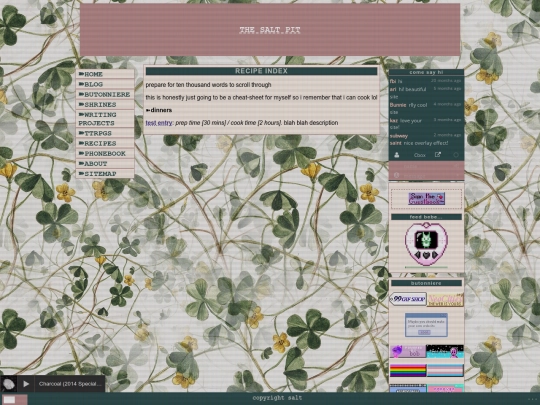The width and height of the screenshot is (540, 405).
Task: Go to the TTRPGS page
Action: coord(105,133)
